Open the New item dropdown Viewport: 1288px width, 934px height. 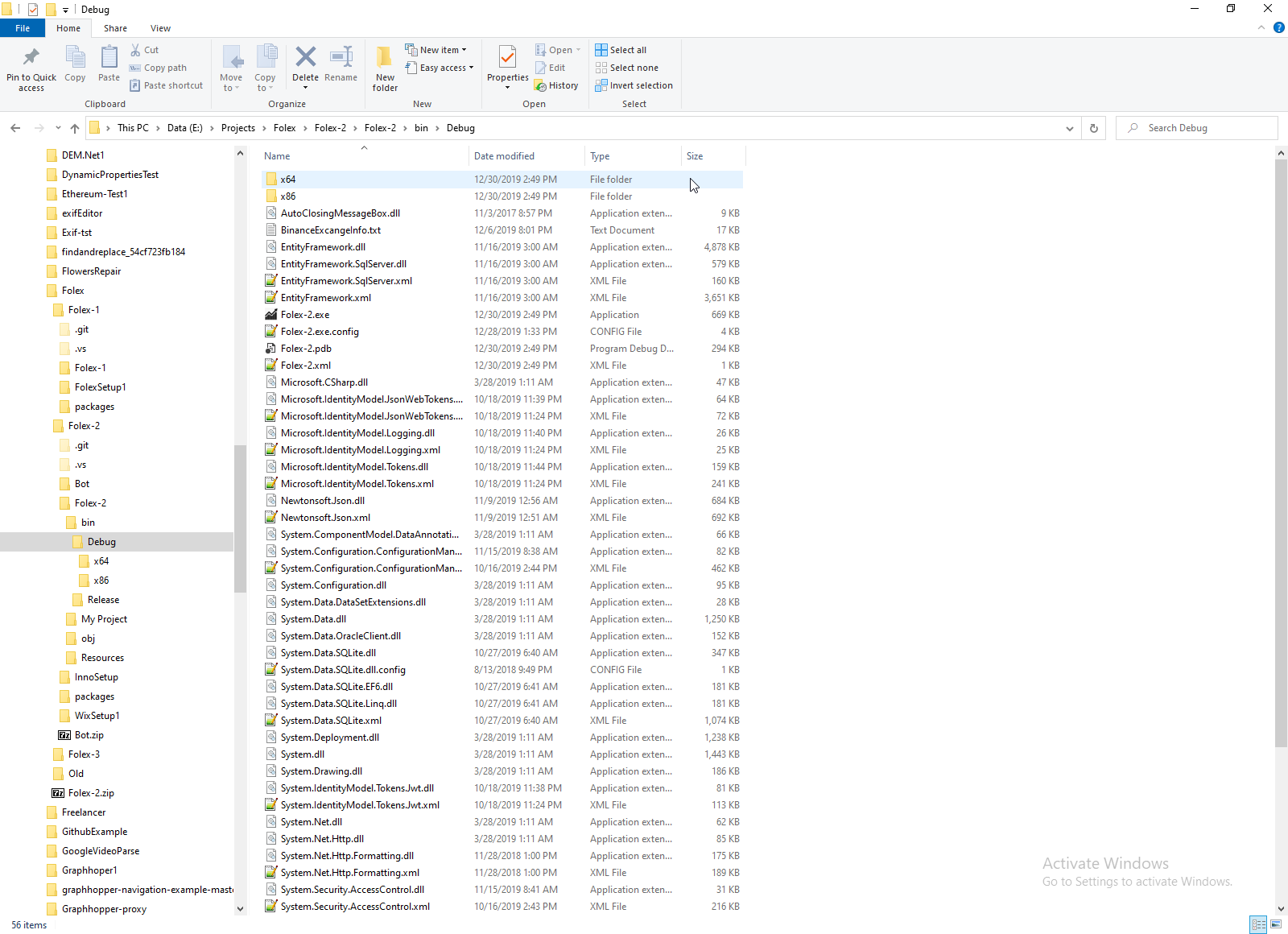[x=436, y=50]
